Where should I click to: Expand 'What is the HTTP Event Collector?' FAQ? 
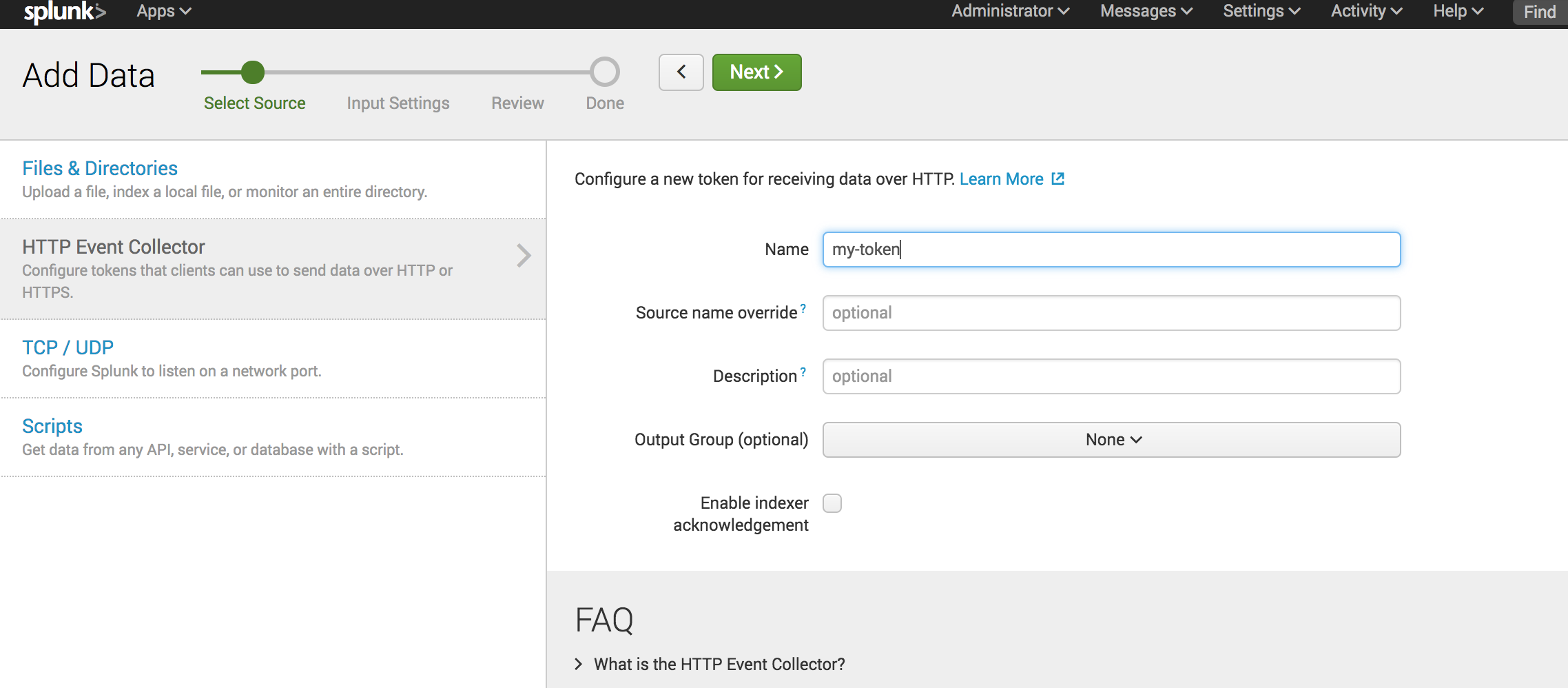click(719, 664)
